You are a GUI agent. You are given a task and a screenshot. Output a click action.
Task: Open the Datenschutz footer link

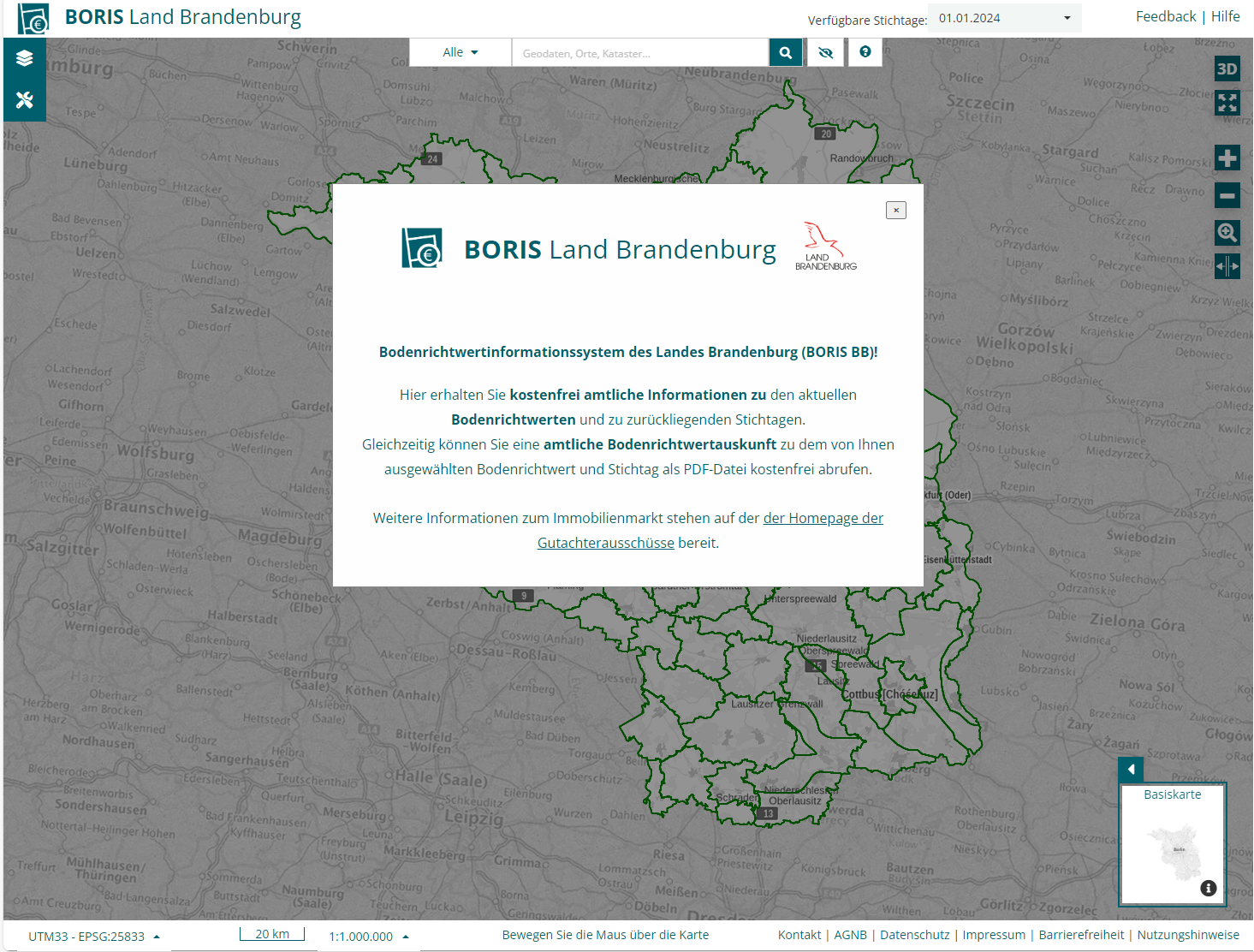pyautogui.click(x=915, y=935)
